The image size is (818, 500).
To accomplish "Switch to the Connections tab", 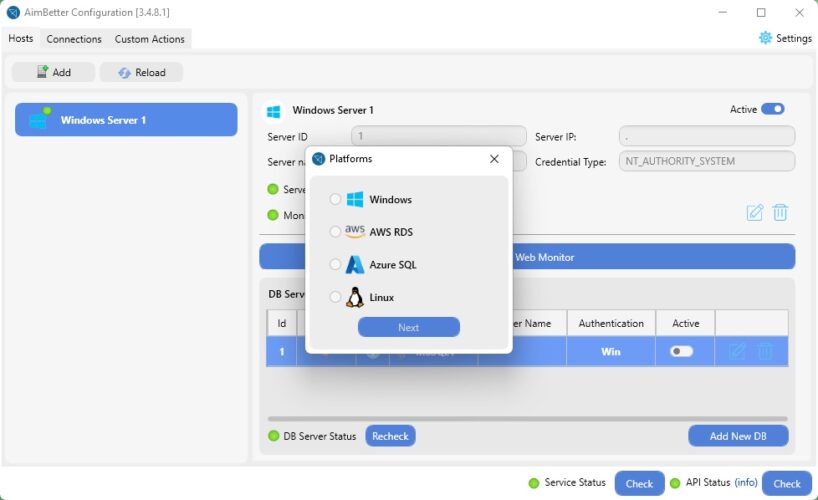I will (74, 39).
